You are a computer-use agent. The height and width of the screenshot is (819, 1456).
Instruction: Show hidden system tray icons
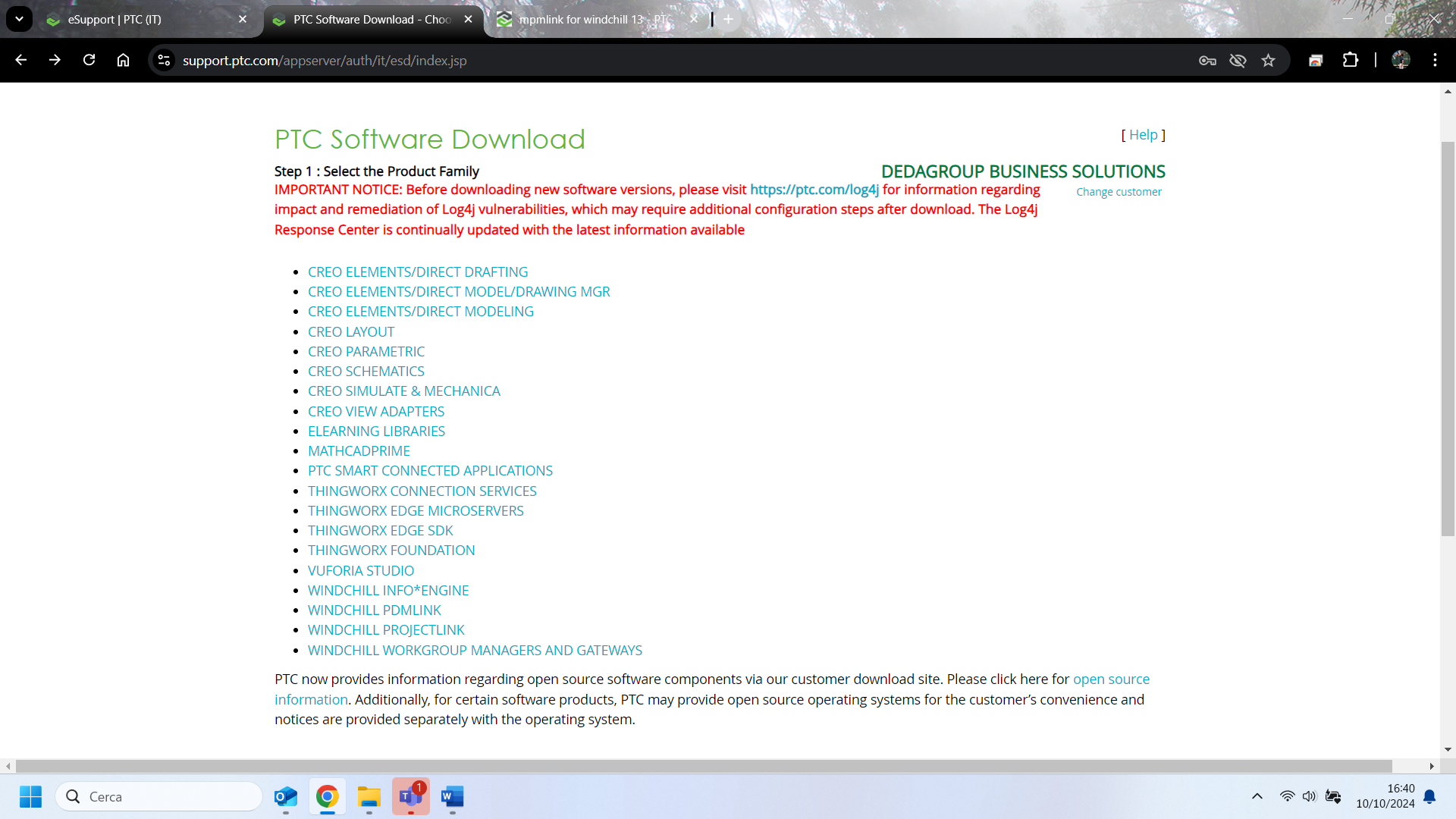tap(1257, 796)
